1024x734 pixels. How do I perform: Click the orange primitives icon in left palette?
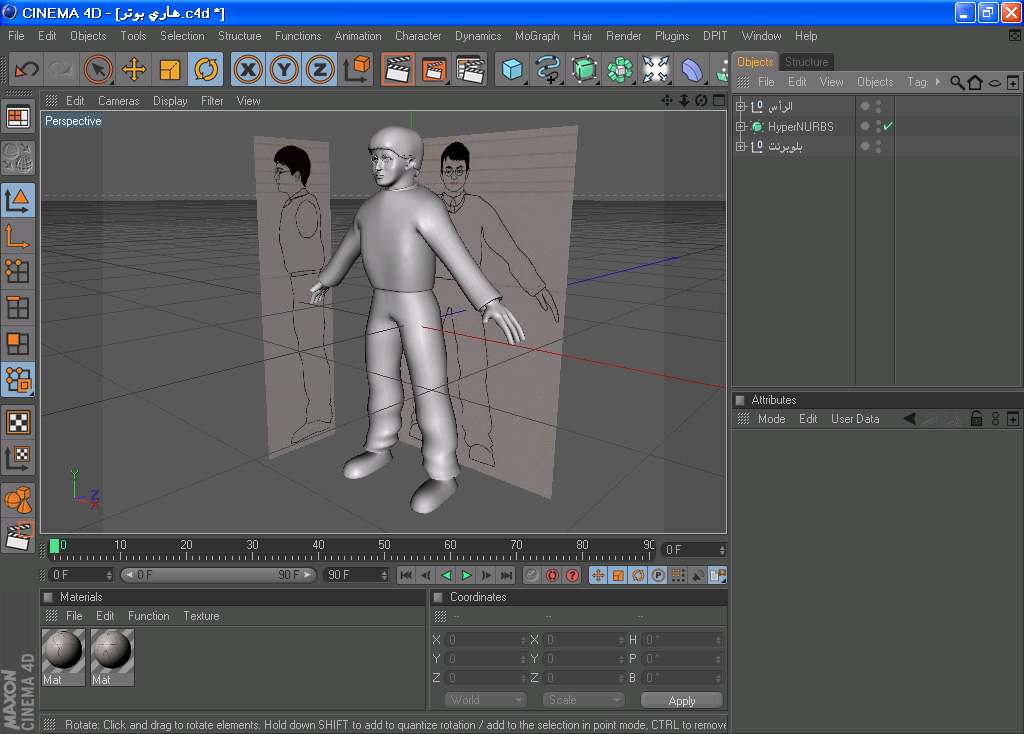[18, 500]
